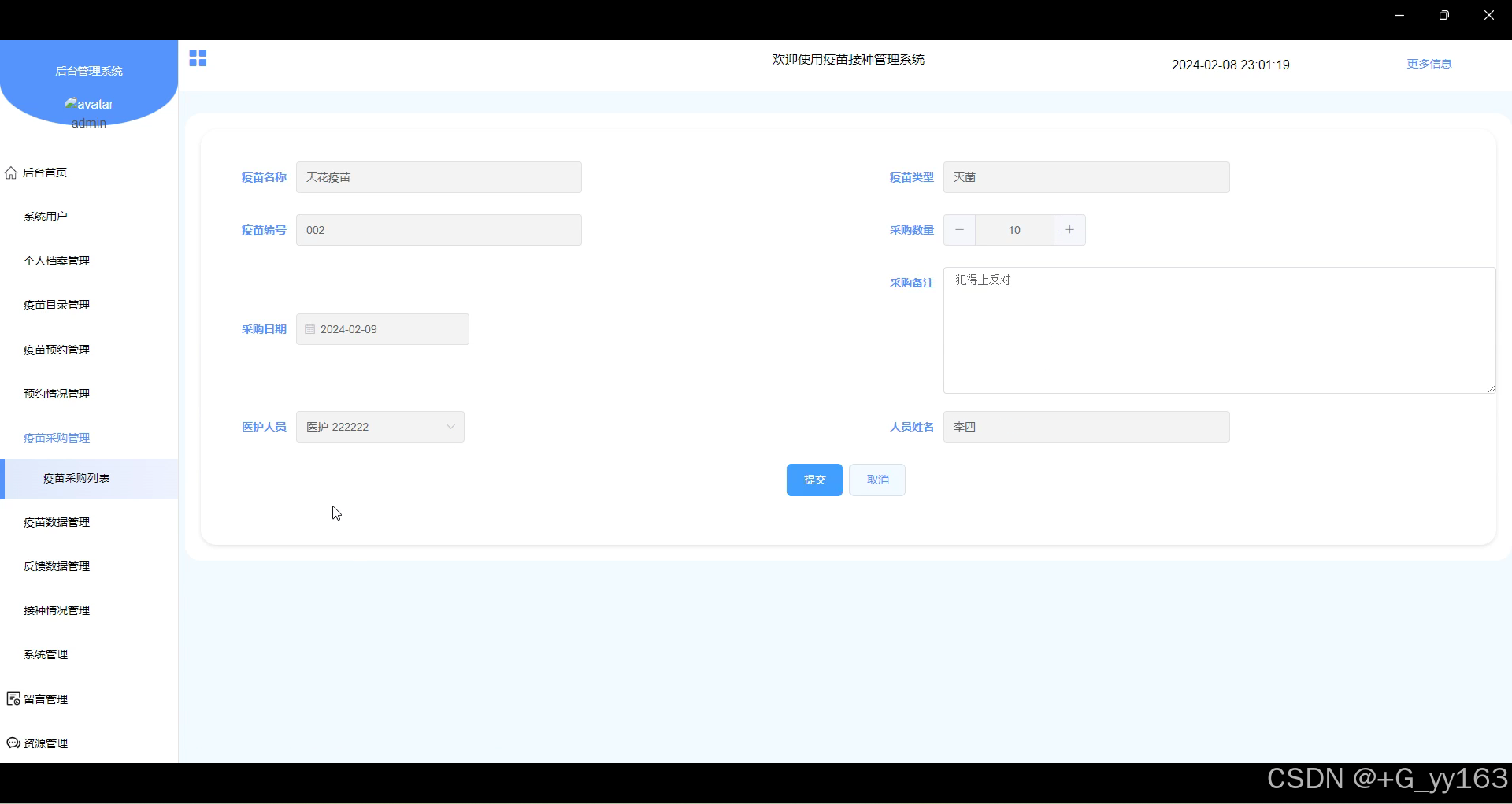The width and height of the screenshot is (1512, 804).
Task: Expand the 疫苗数据管理 menu
Action: pyautogui.click(x=89, y=522)
